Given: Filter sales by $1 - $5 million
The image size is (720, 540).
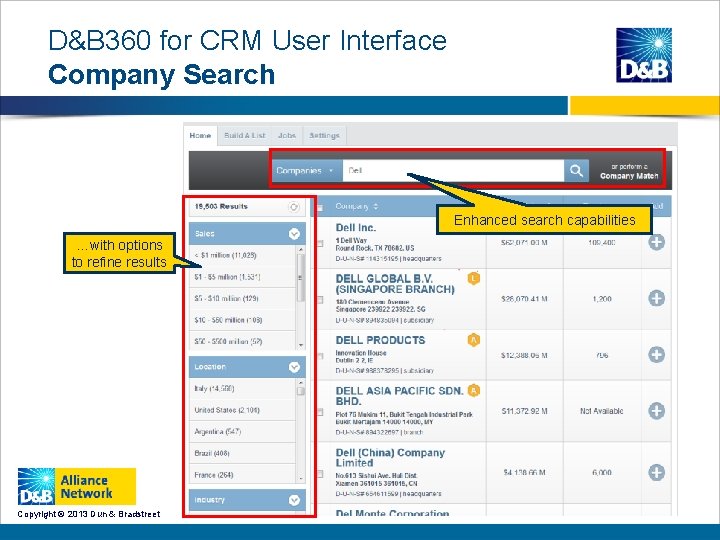Looking at the screenshot, I should pos(242,277).
